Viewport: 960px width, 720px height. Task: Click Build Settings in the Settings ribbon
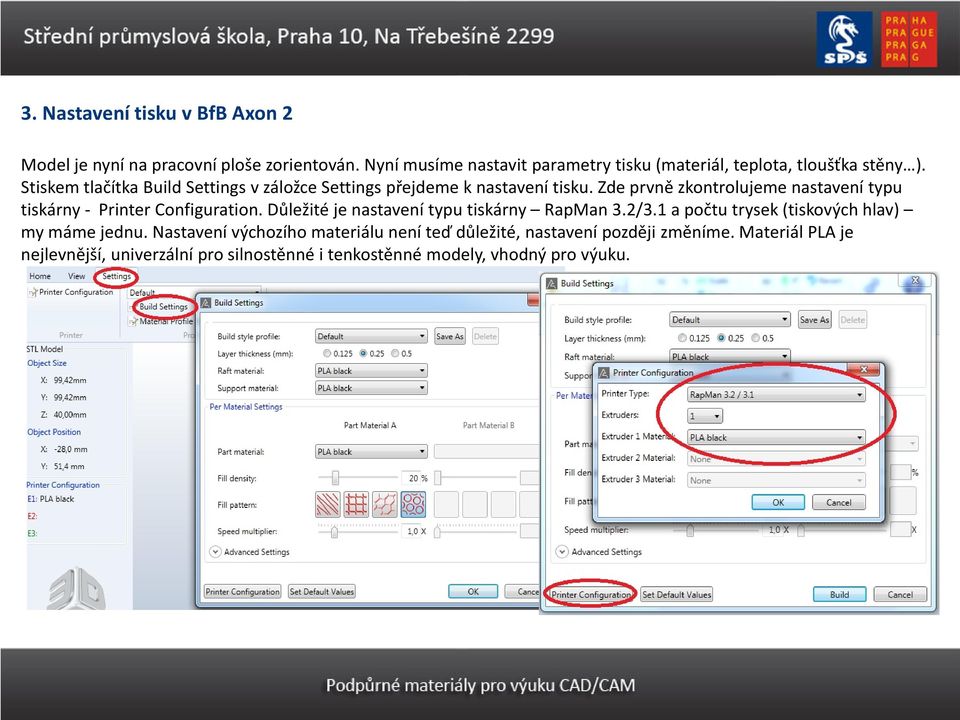163,307
